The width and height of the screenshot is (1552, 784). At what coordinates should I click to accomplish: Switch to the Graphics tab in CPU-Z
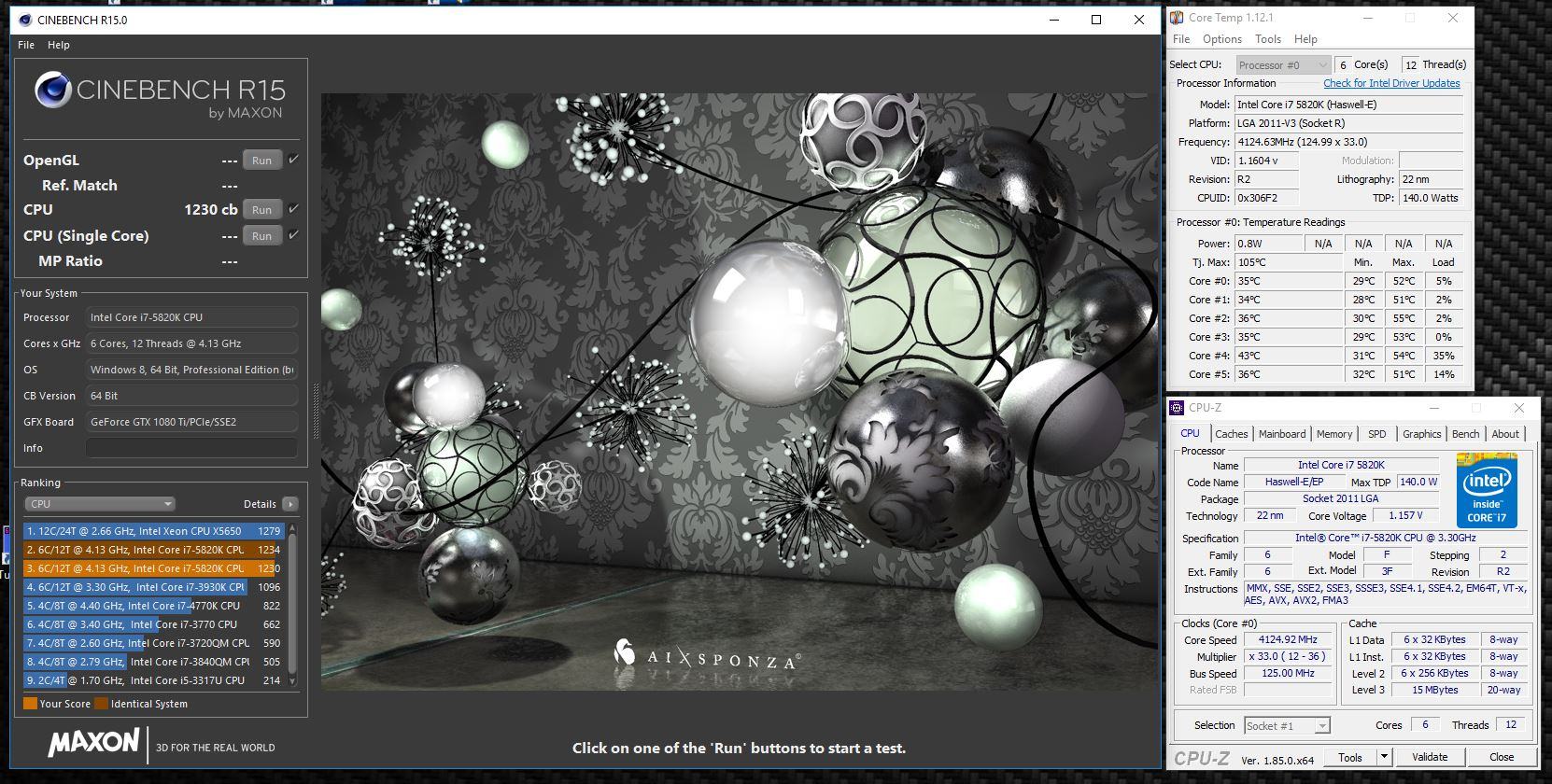click(1422, 434)
